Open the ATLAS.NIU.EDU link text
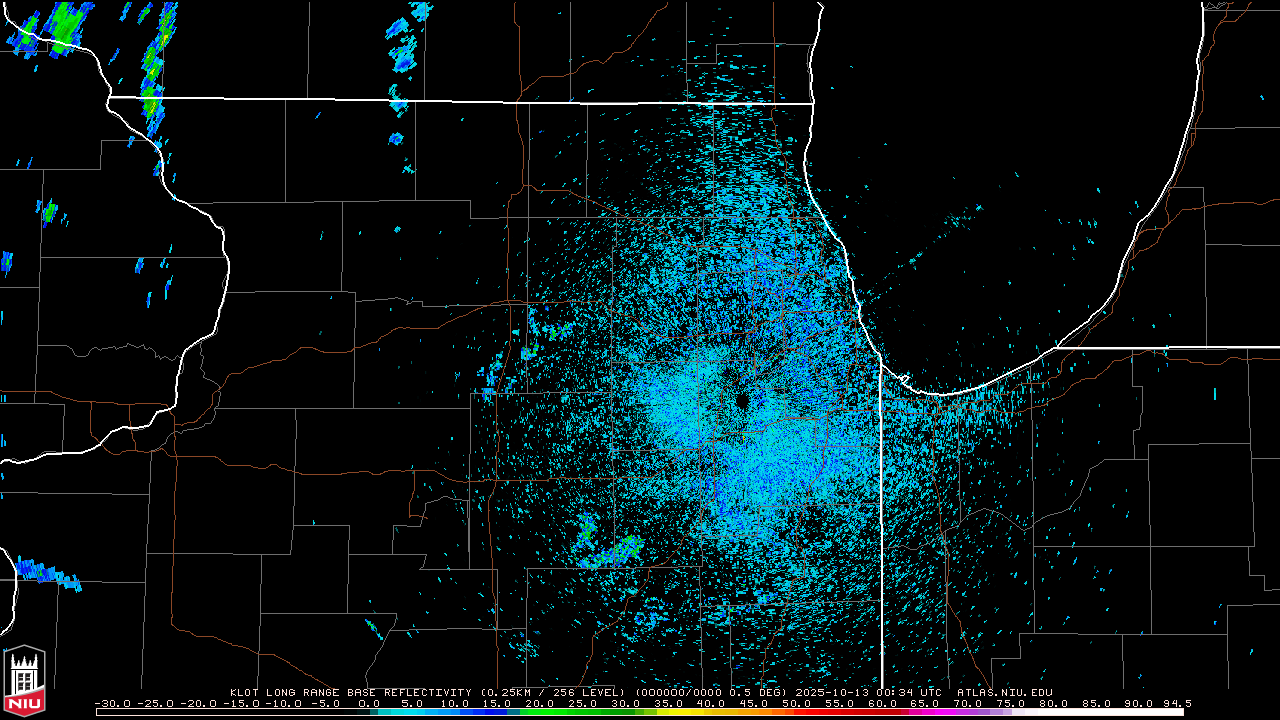This screenshot has width=1280, height=720. (1004, 692)
